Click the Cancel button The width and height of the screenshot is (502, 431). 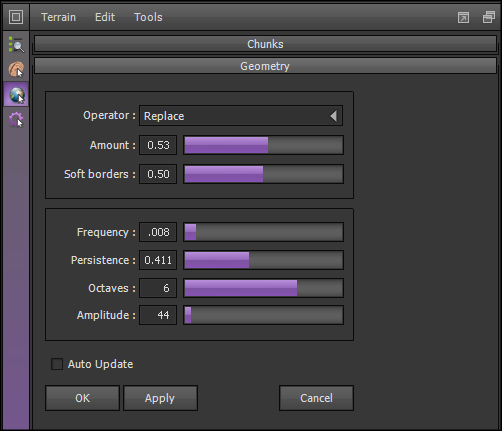316,398
